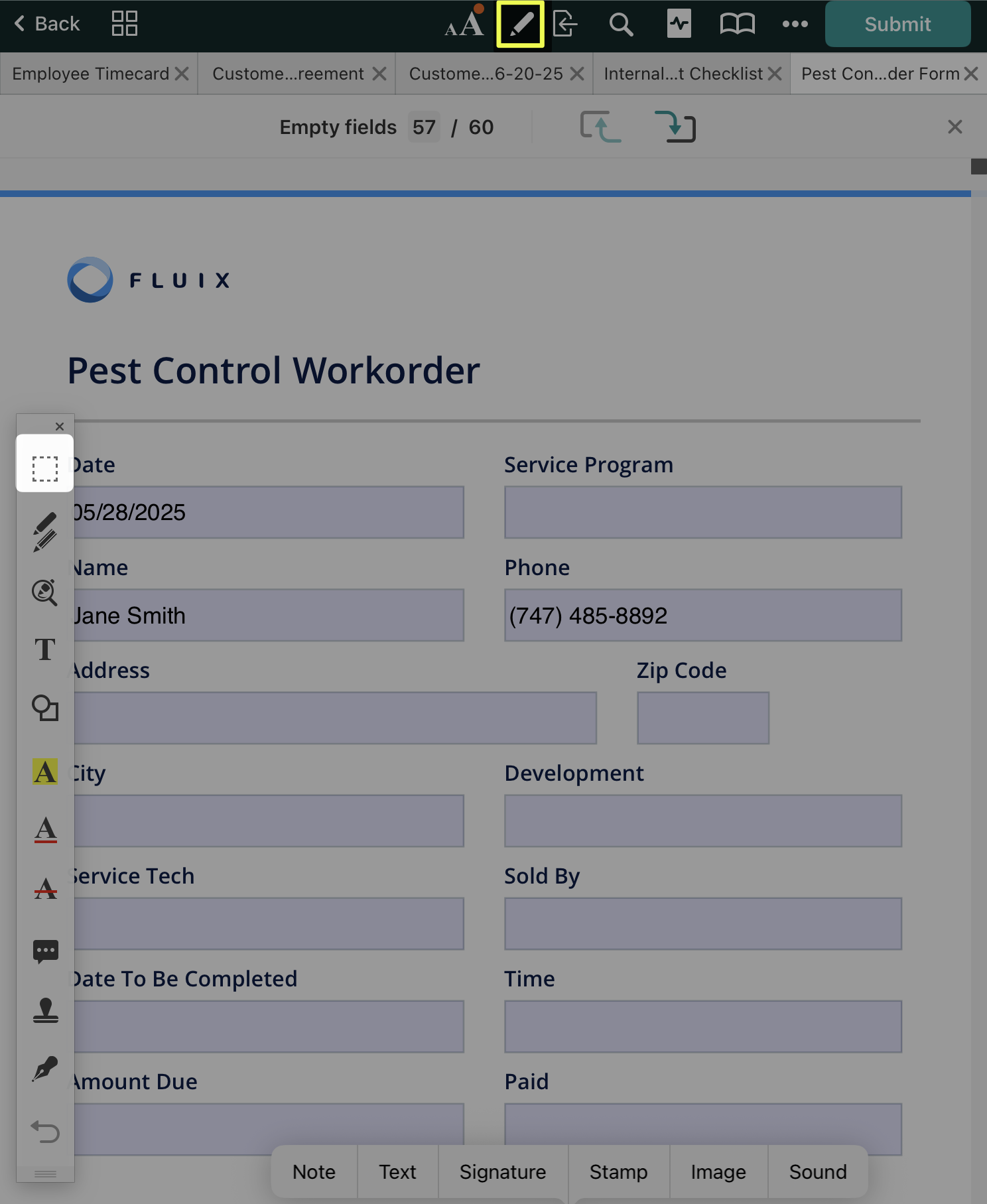987x1204 pixels.
Task: Open the document thumbnails grid view
Action: tap(125, 24)
